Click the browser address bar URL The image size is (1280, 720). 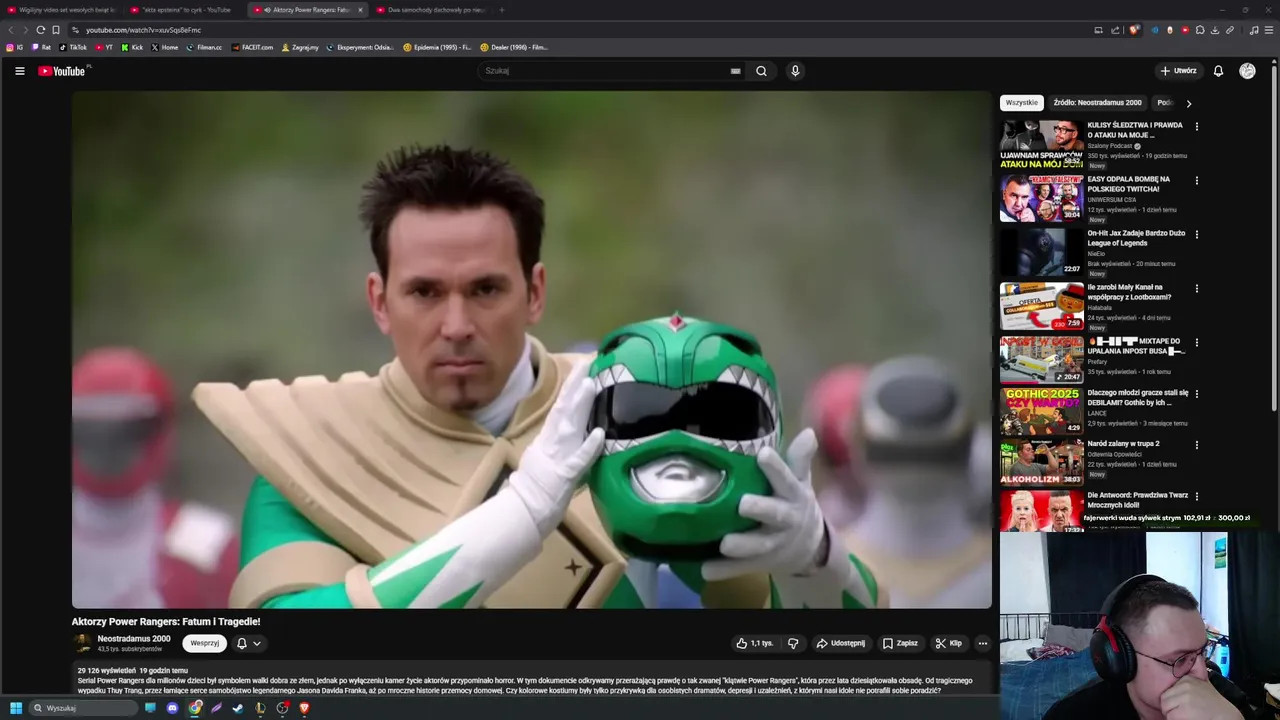pyautogui.click(x=143, y=30)
